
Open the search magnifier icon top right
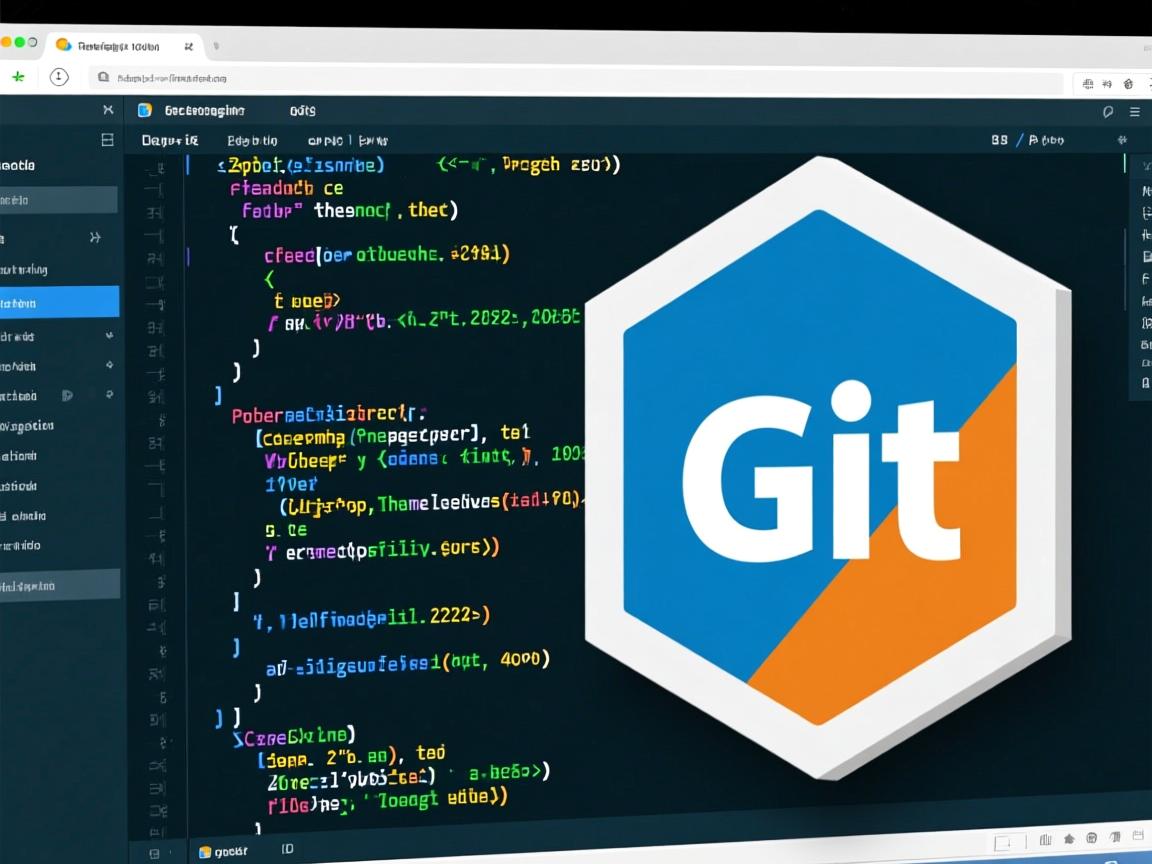coord(1107,111)
